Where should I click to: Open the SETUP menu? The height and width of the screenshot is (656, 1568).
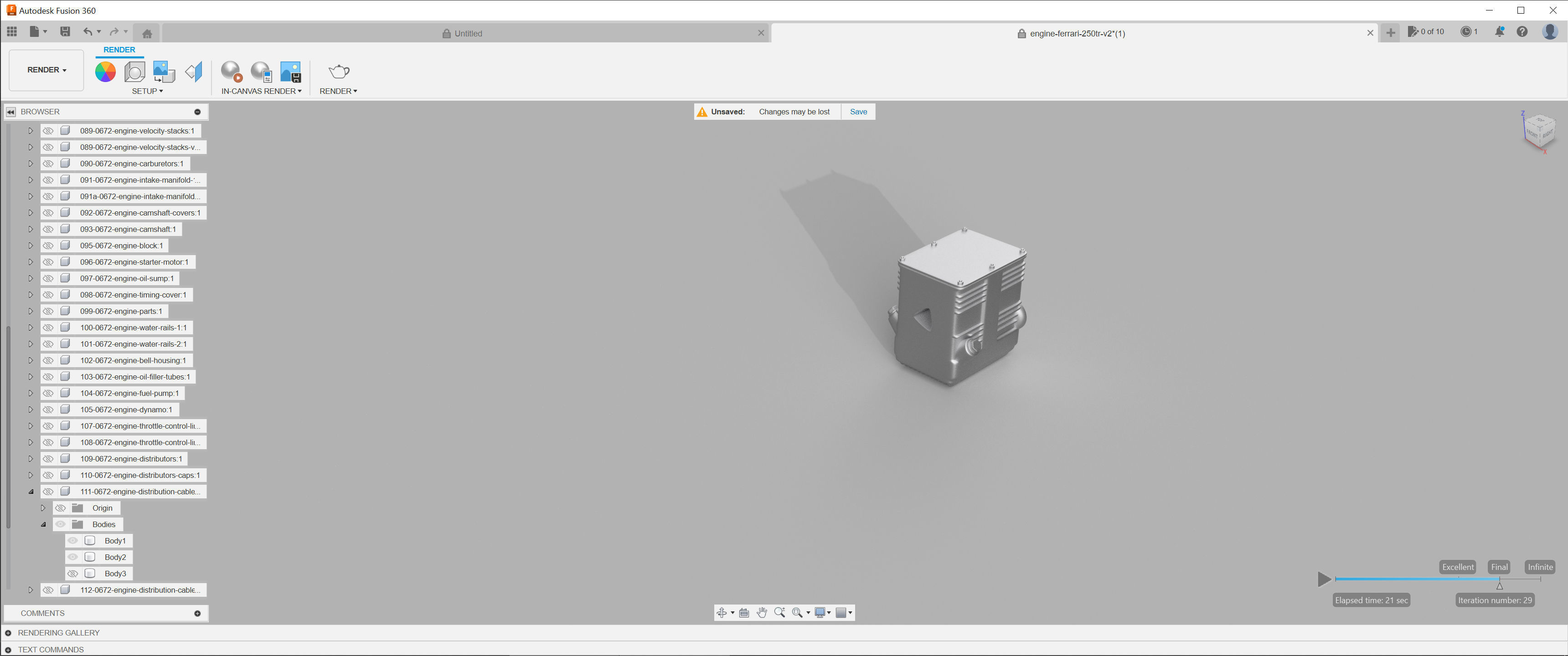coord(147,91)
